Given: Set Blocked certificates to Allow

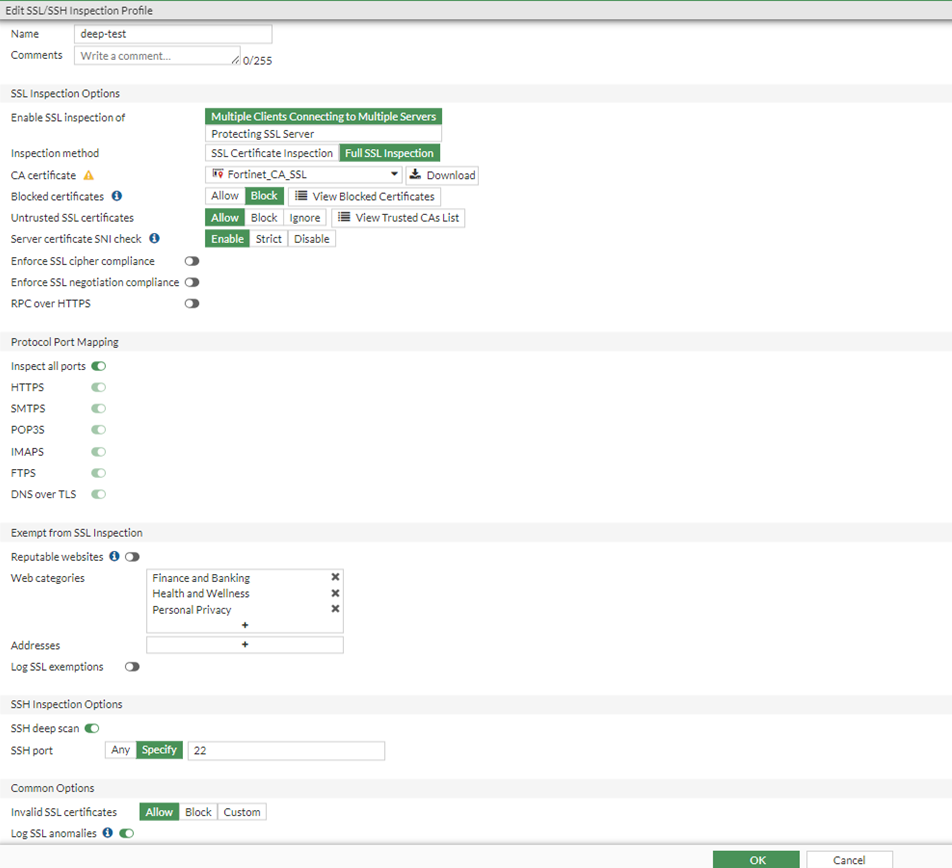Looking at the screenshot, I should [x=225, y=196].
